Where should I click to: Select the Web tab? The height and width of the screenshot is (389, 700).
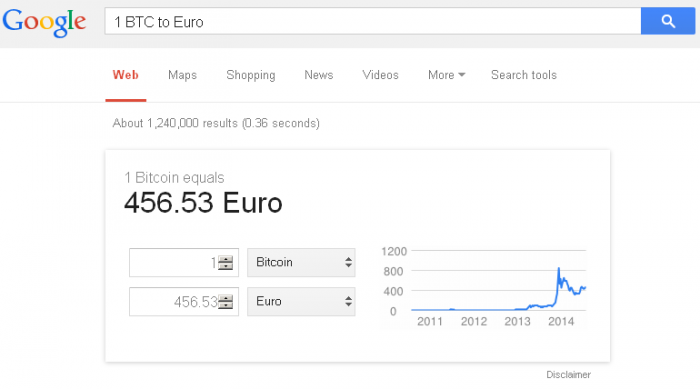pos(125,75)
